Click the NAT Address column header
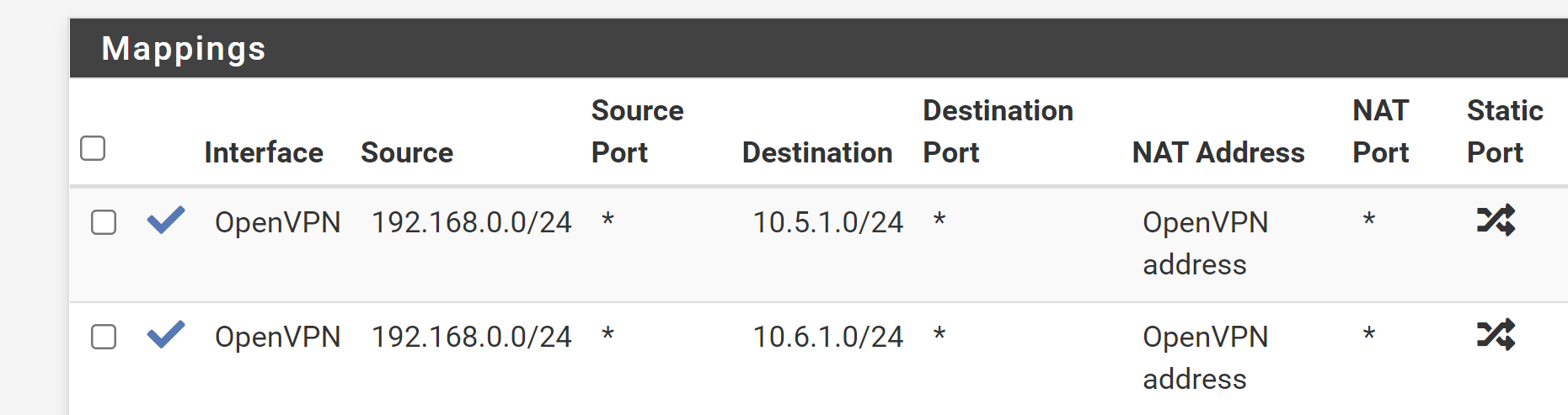The width and height of the screenshot is (1568, 415). coord(1218,152)
